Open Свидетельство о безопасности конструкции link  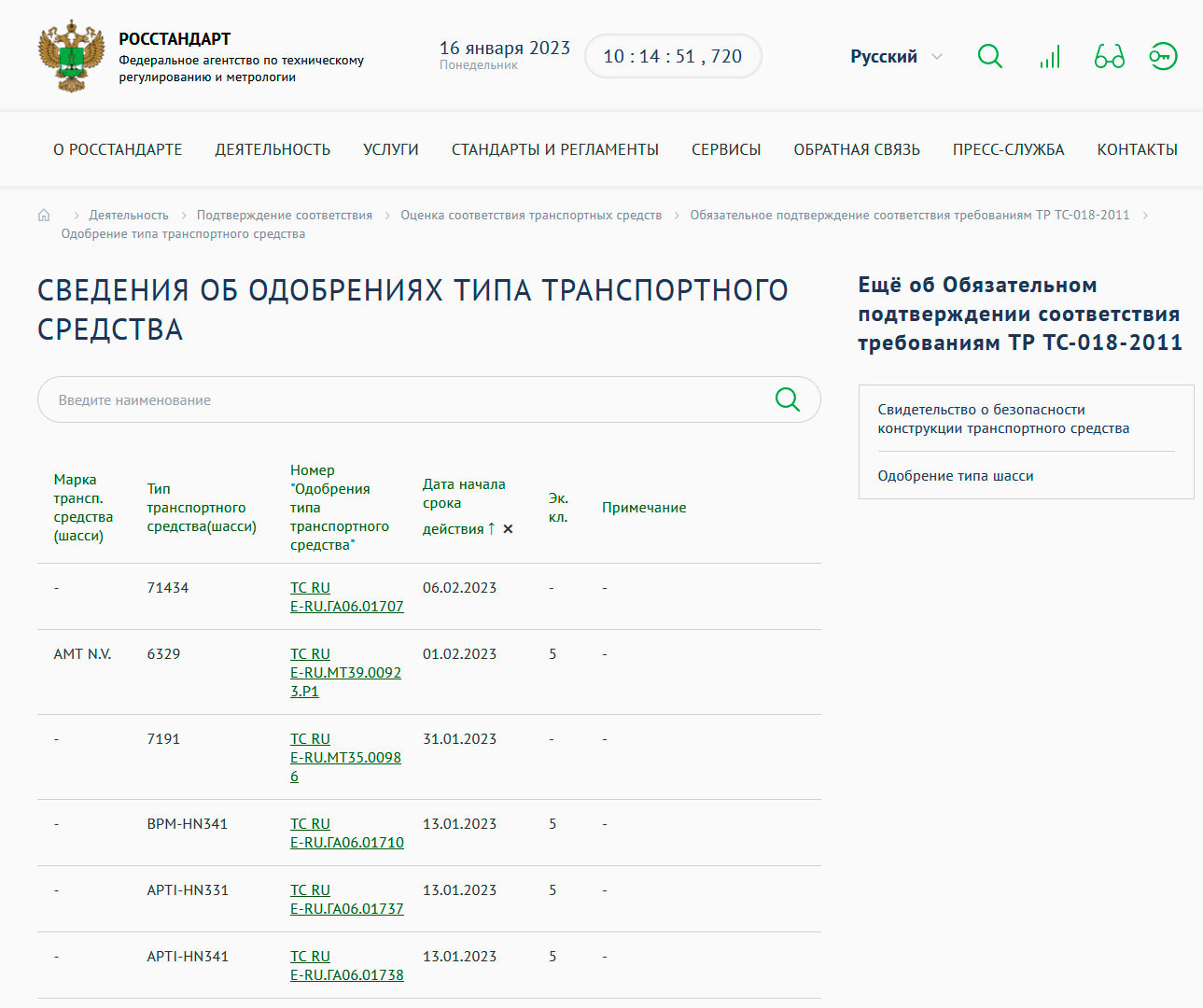1002,419
